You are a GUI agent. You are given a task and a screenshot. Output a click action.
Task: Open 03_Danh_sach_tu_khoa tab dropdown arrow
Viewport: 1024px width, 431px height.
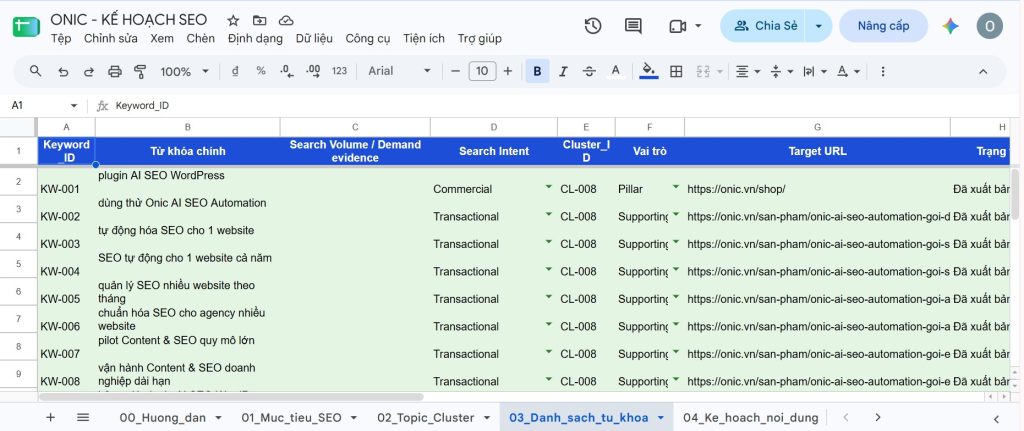click(x=660, y=417)
